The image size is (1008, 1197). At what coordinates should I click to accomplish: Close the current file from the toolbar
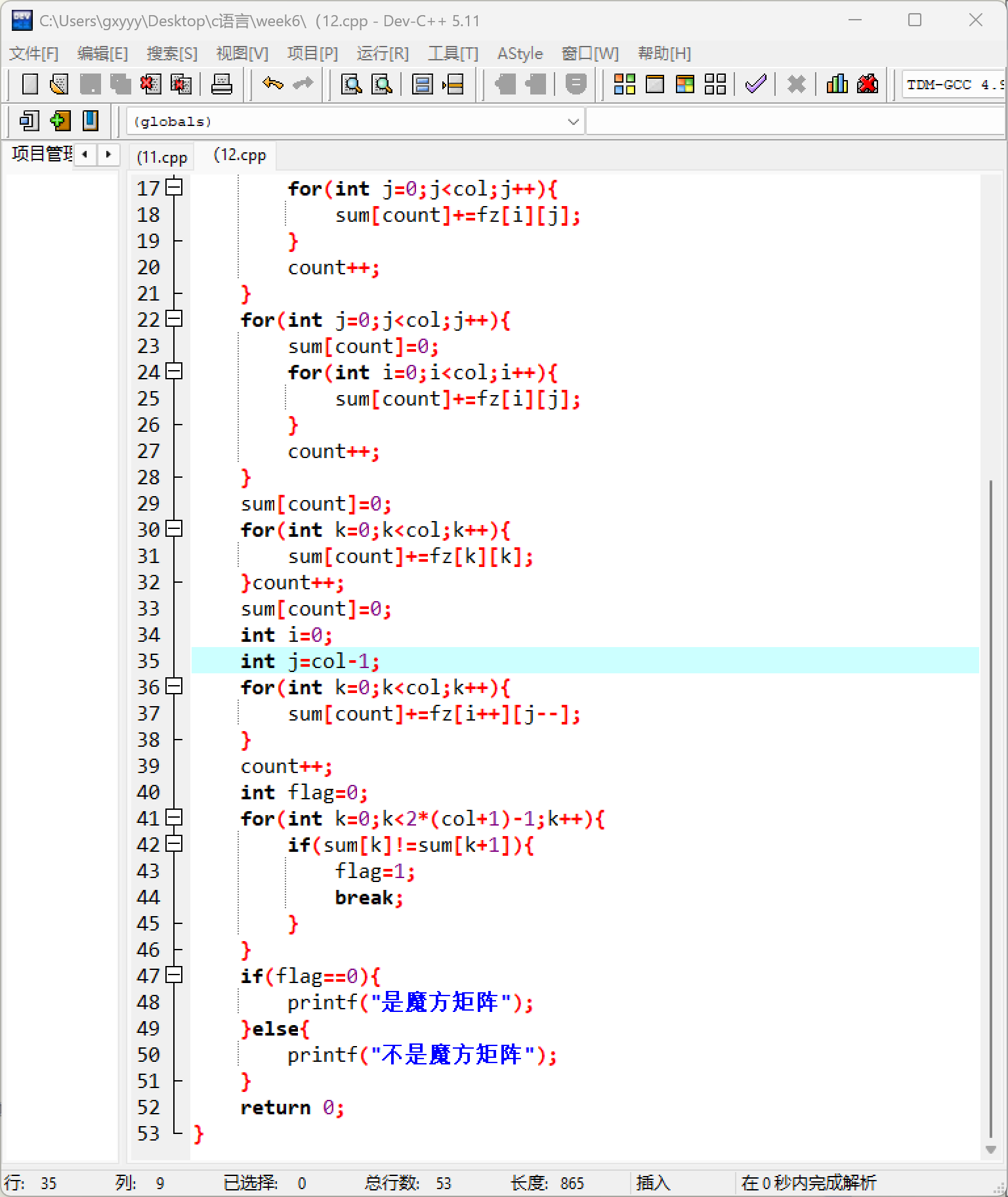click(150, 84)
